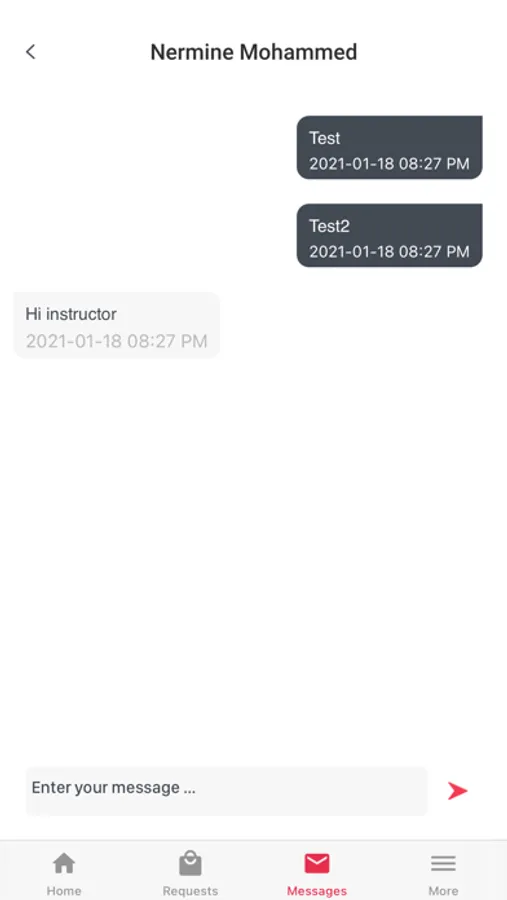Tap the Nermine Mohammed chat title

tap(253, 52)
